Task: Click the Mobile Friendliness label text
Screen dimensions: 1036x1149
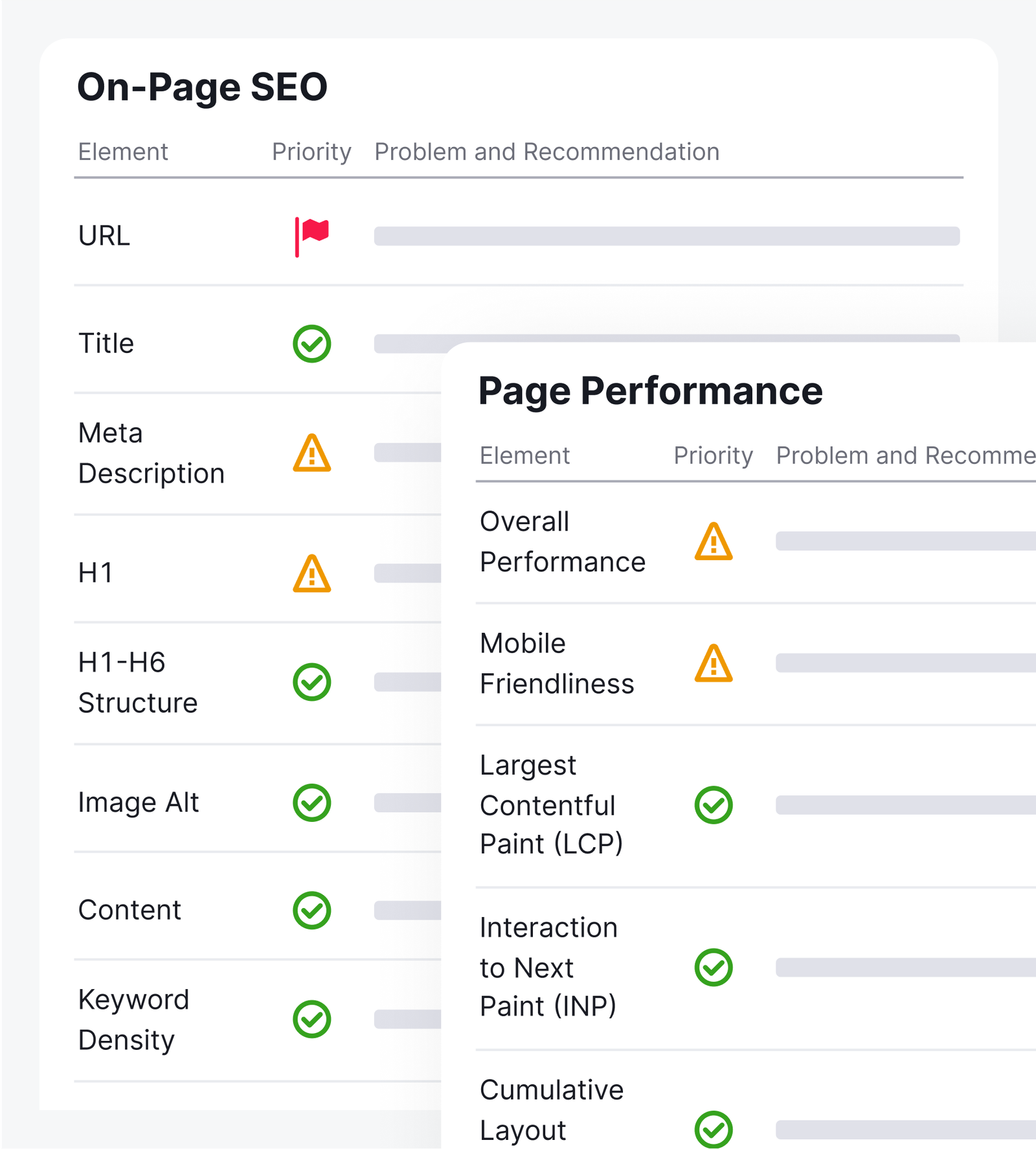Action: point(557,664)
